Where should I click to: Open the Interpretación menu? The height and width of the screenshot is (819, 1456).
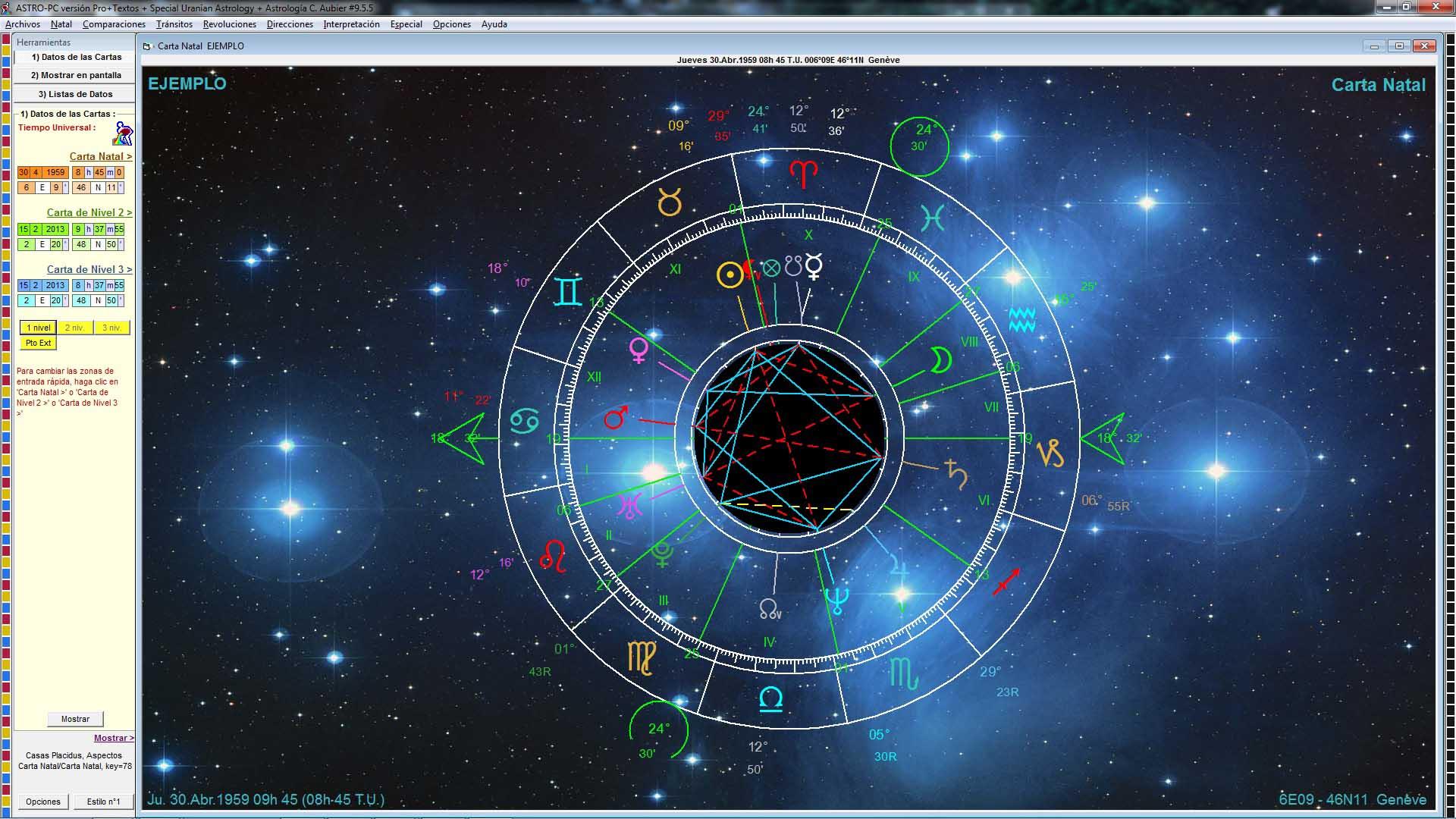(x=351, y=24)
